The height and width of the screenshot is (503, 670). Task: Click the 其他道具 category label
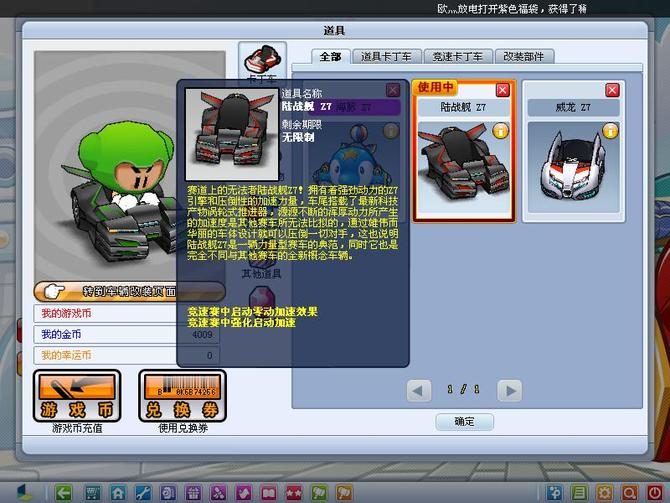(x=262, y=274)
